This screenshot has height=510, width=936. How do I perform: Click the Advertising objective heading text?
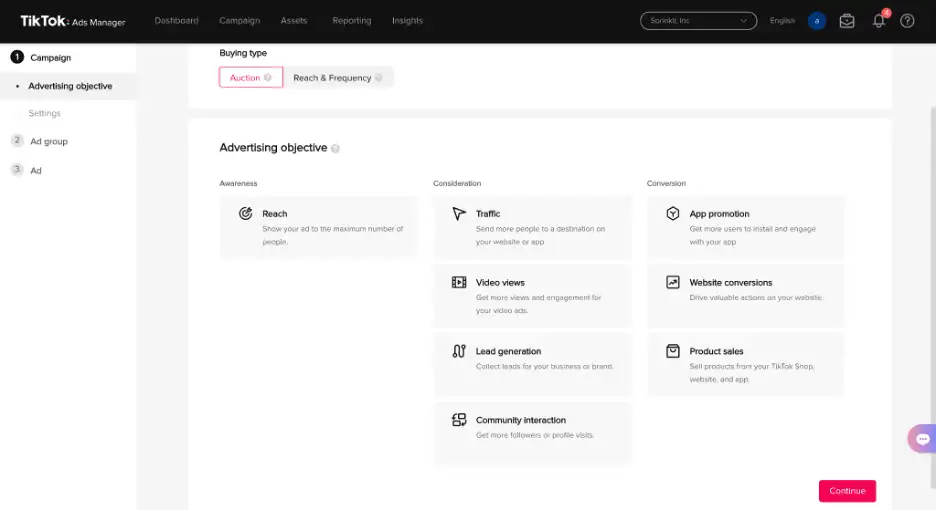click(273, 148)
